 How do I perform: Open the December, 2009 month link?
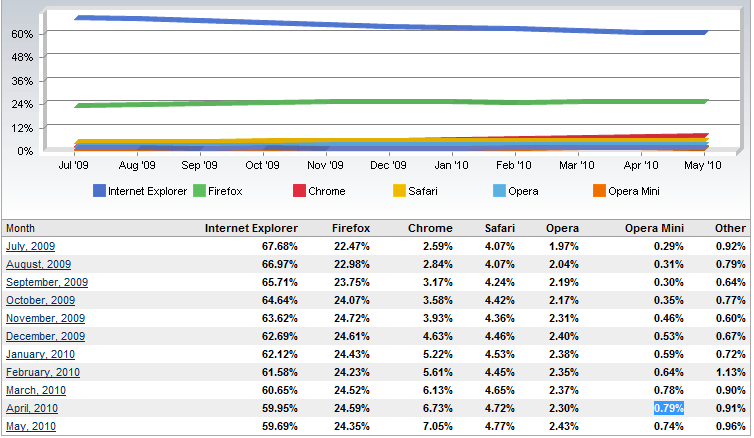pyautogui.click(x=44, y=336)
